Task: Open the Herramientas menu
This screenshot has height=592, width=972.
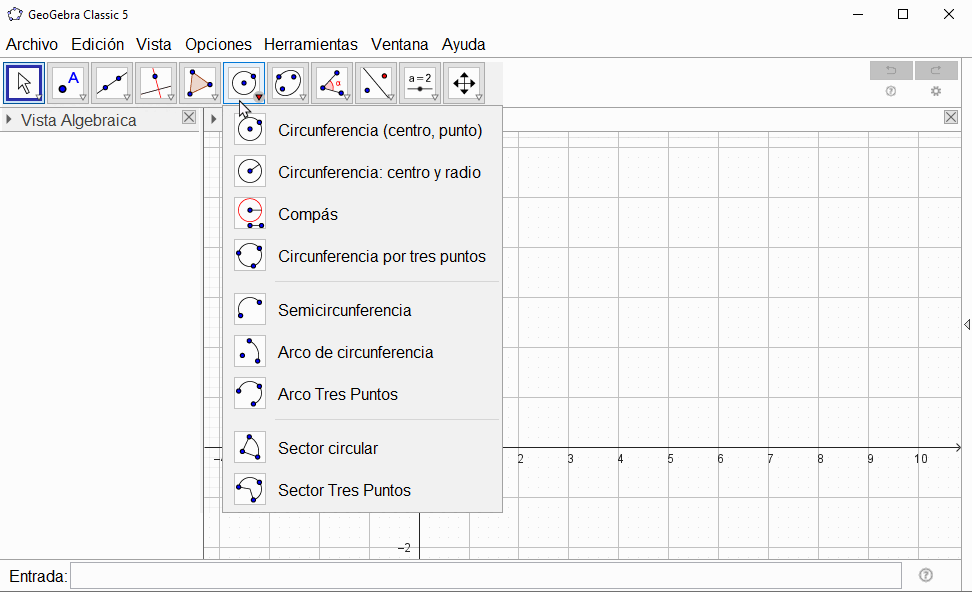Action: pyautogui.click(x=310, y=44)
